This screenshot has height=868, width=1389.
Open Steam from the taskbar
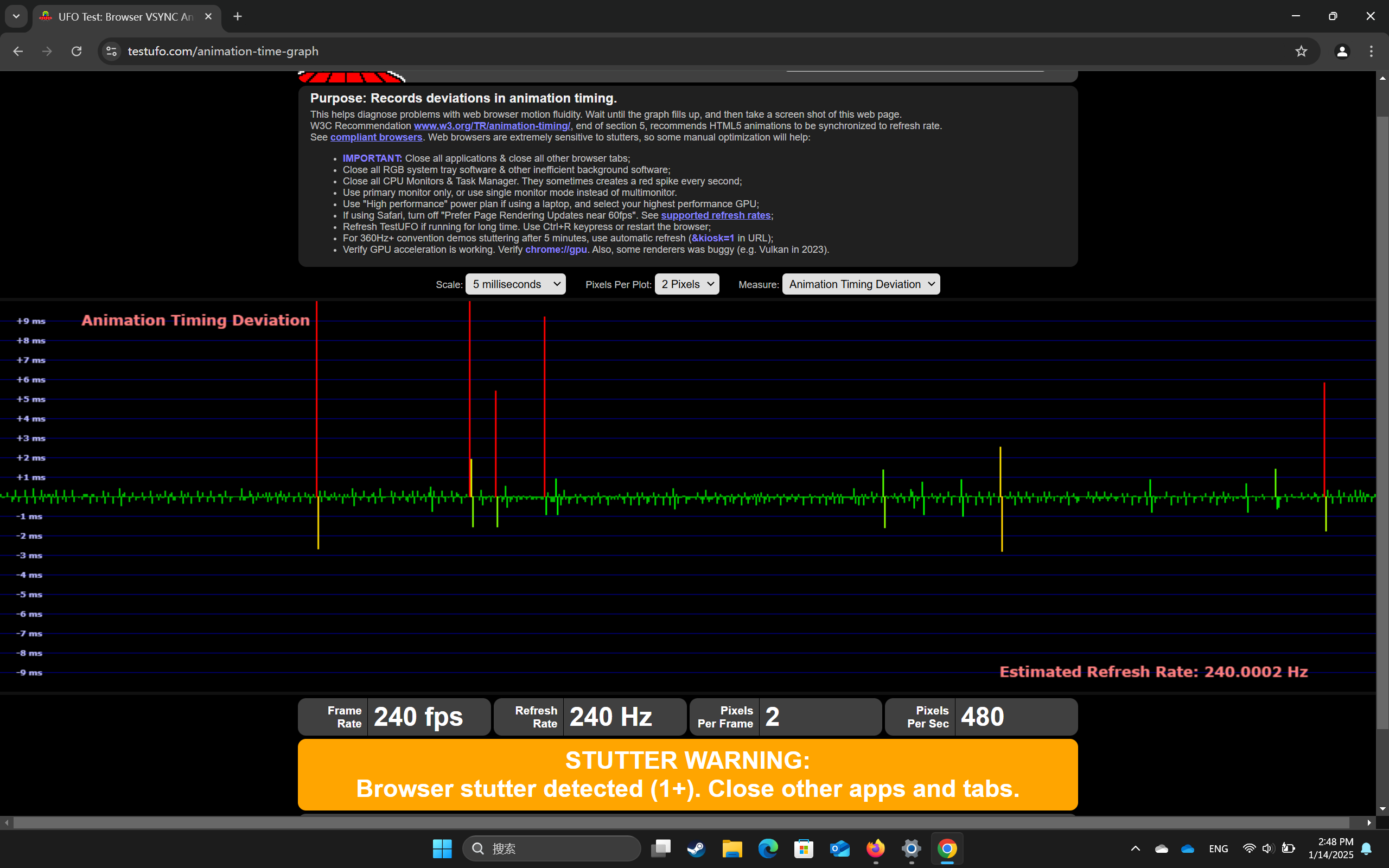[696, 848]
